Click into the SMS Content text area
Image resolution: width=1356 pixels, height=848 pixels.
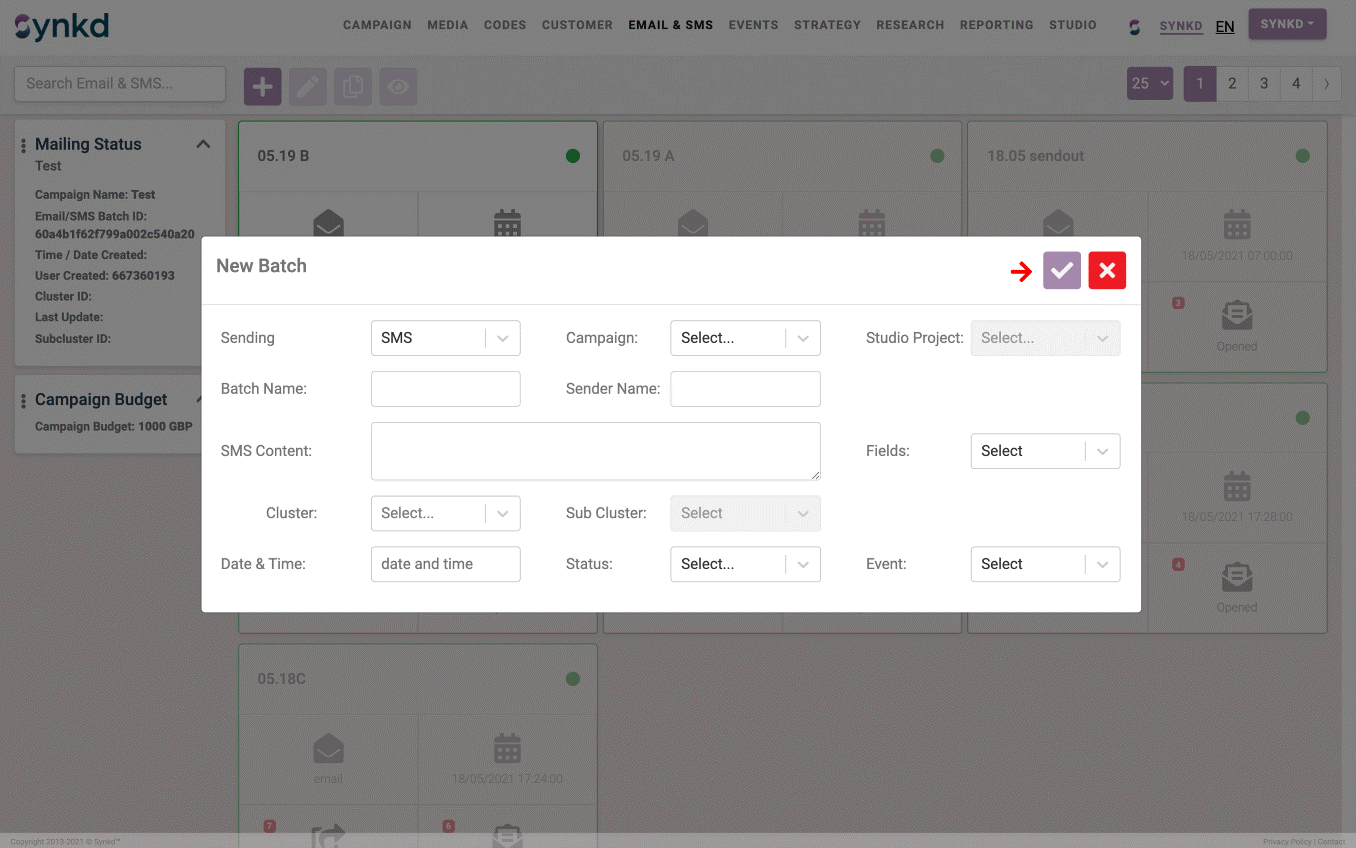click(x=595, y=451)
